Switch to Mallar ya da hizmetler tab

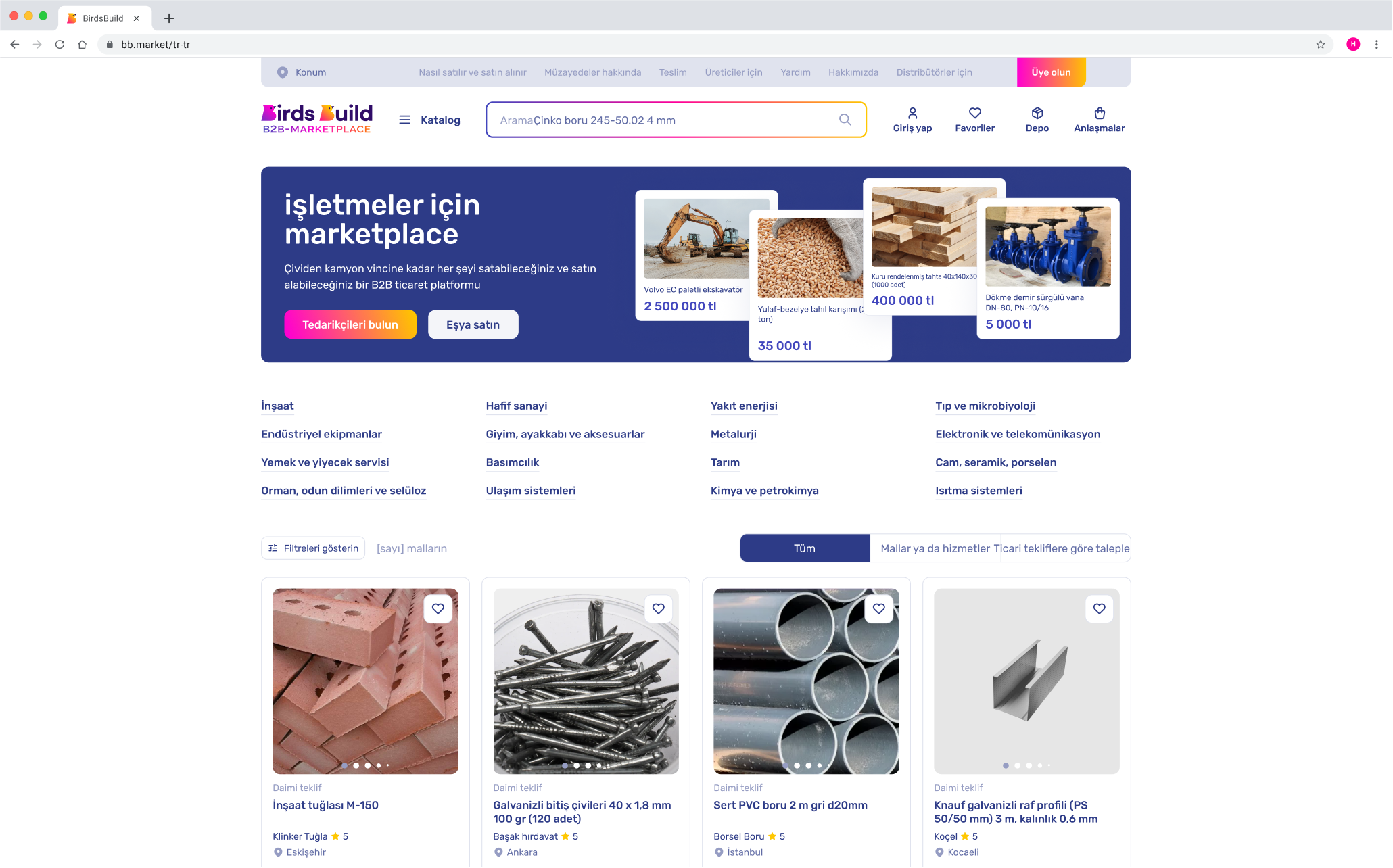pyautogui.click(x=935, y=548)
